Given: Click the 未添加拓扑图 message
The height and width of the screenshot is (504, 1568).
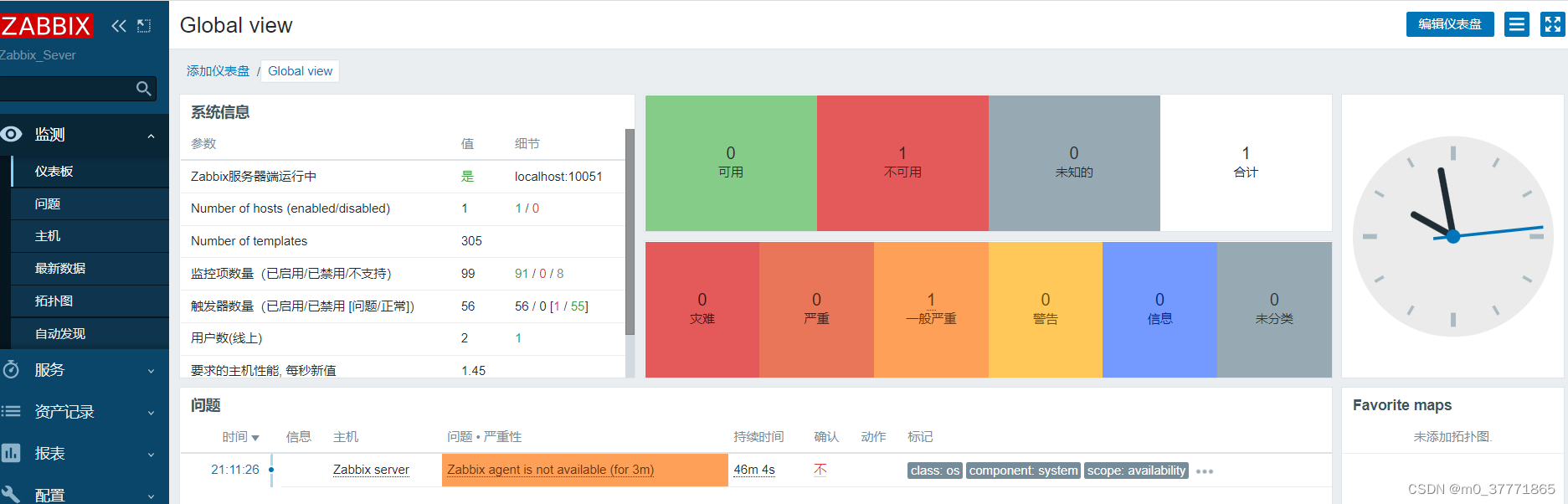Looking at the screenshot, I should (x=1452, y=437).
